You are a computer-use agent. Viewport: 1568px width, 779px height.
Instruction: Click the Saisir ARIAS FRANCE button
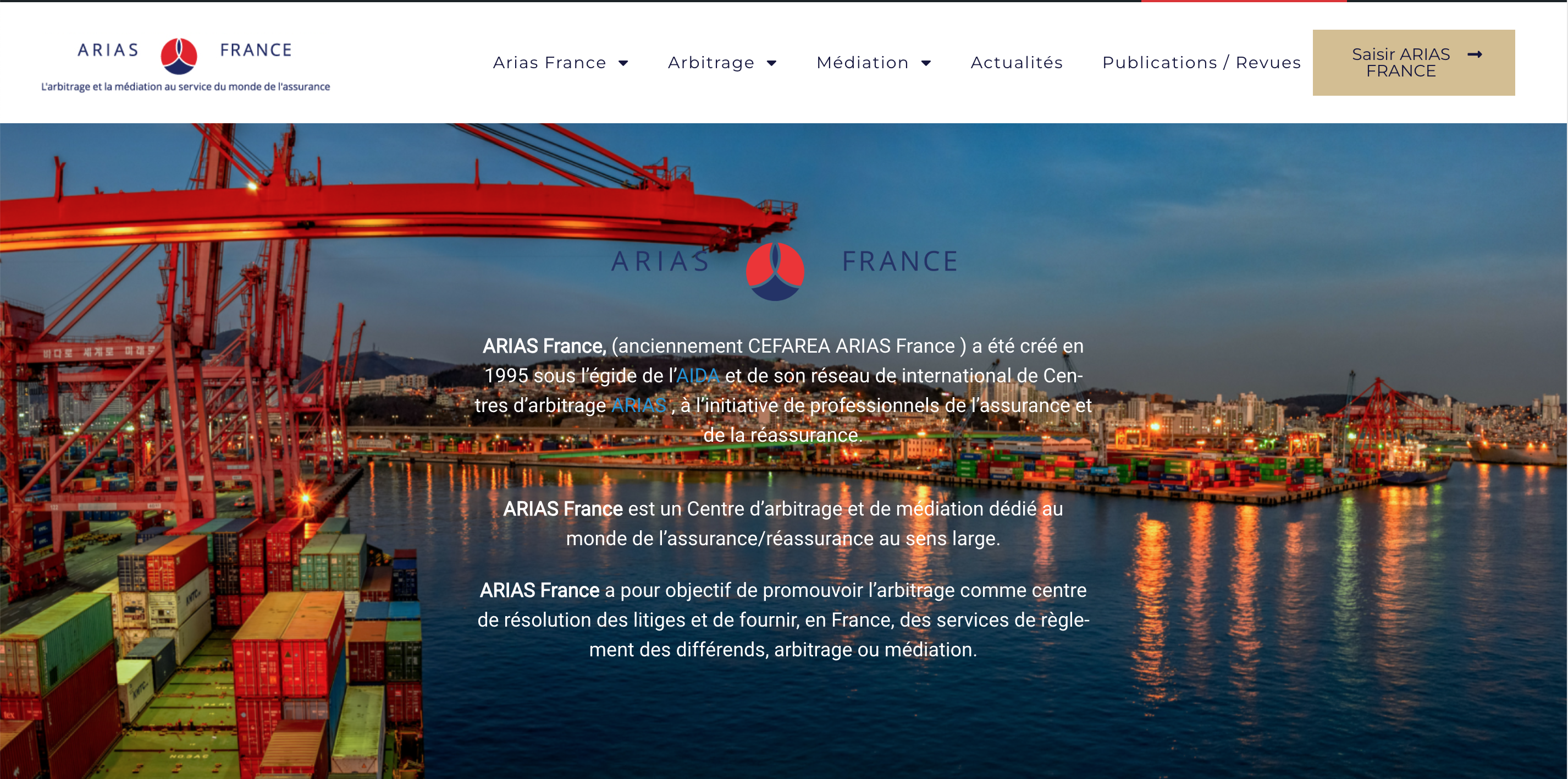[x=1414, y=63]
